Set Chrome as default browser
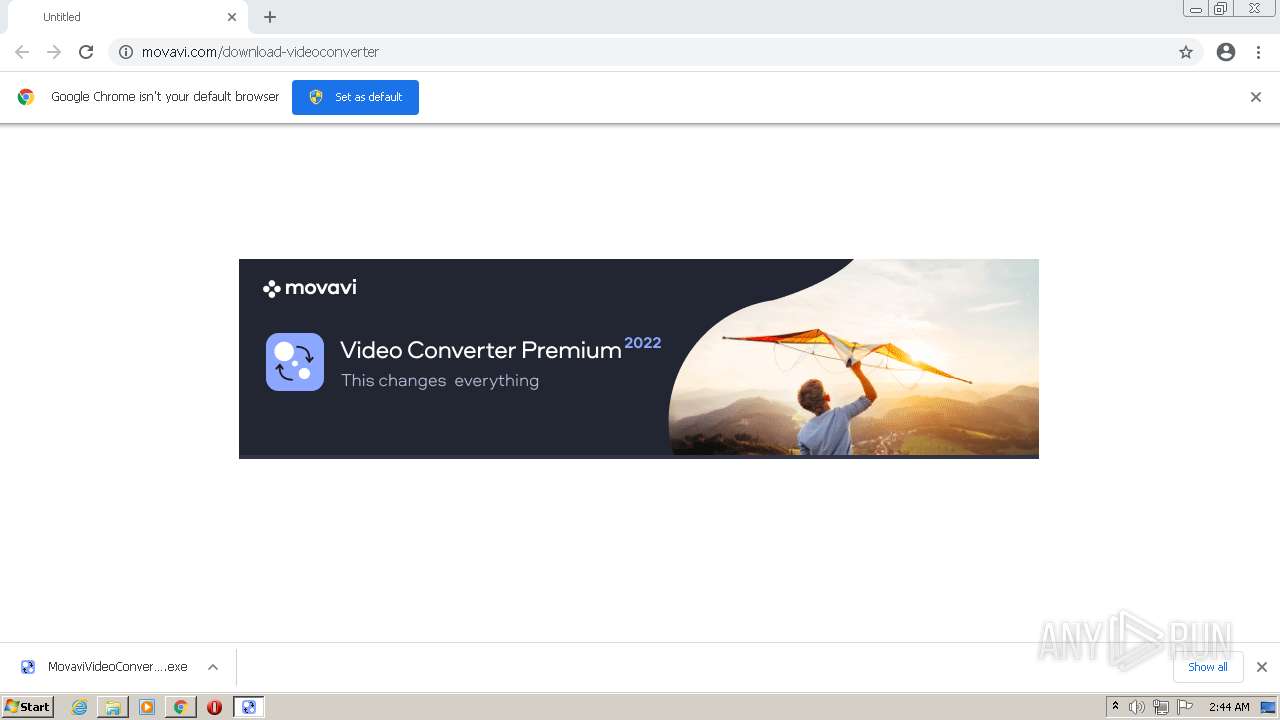The width and height of the screenshot is (1280, 720). (355, 97)
